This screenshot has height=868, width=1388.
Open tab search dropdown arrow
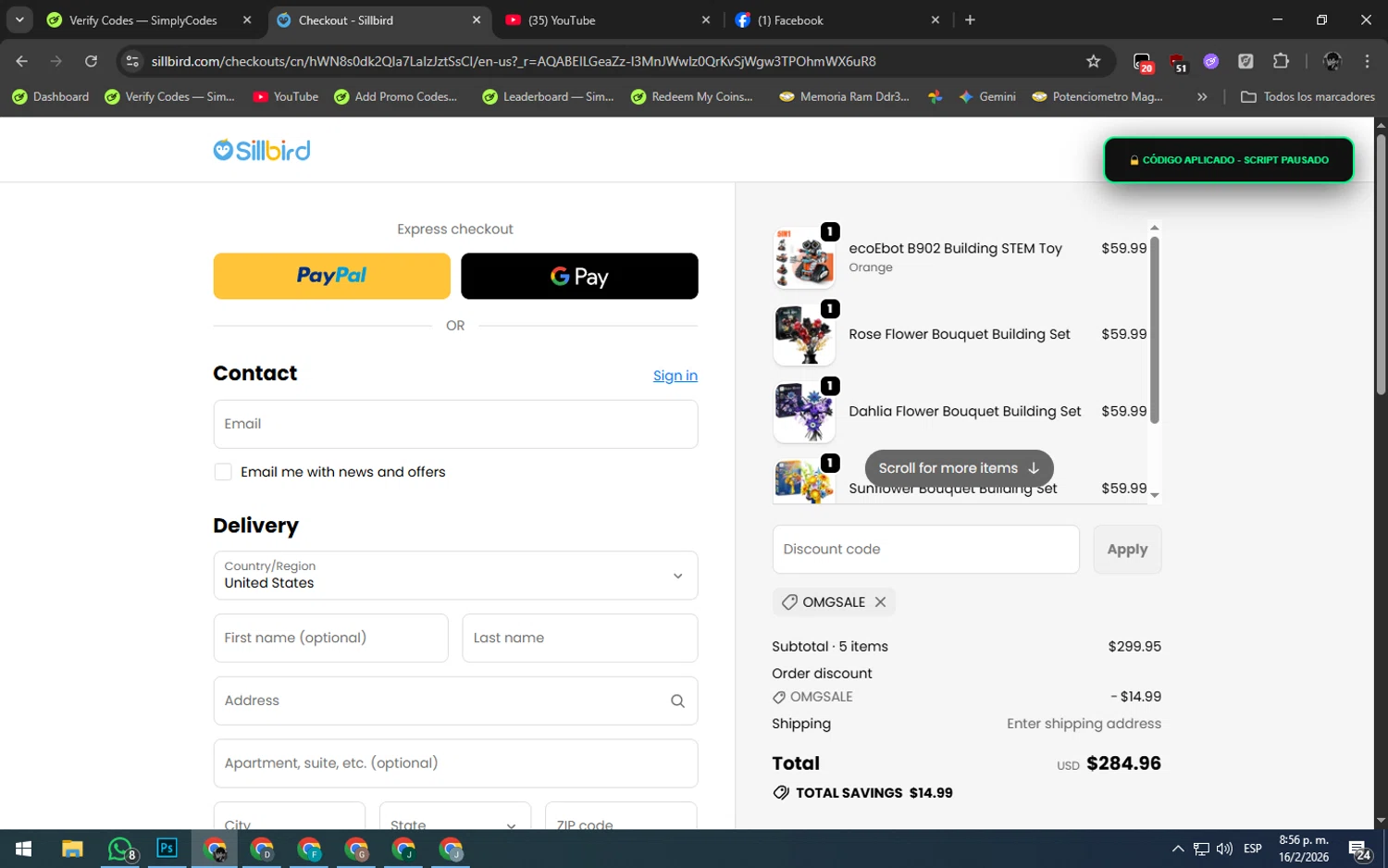pos(19,19)
